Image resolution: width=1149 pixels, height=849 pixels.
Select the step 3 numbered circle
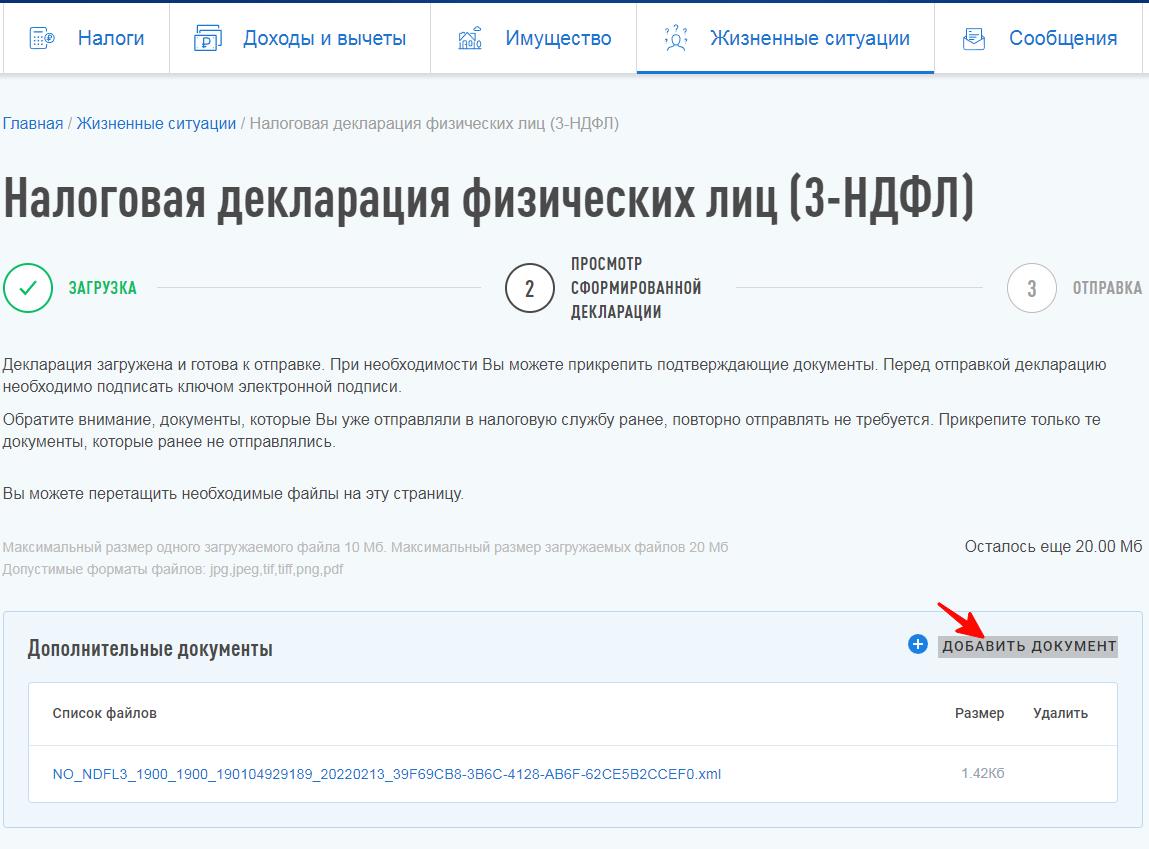tap(1032, 288)
